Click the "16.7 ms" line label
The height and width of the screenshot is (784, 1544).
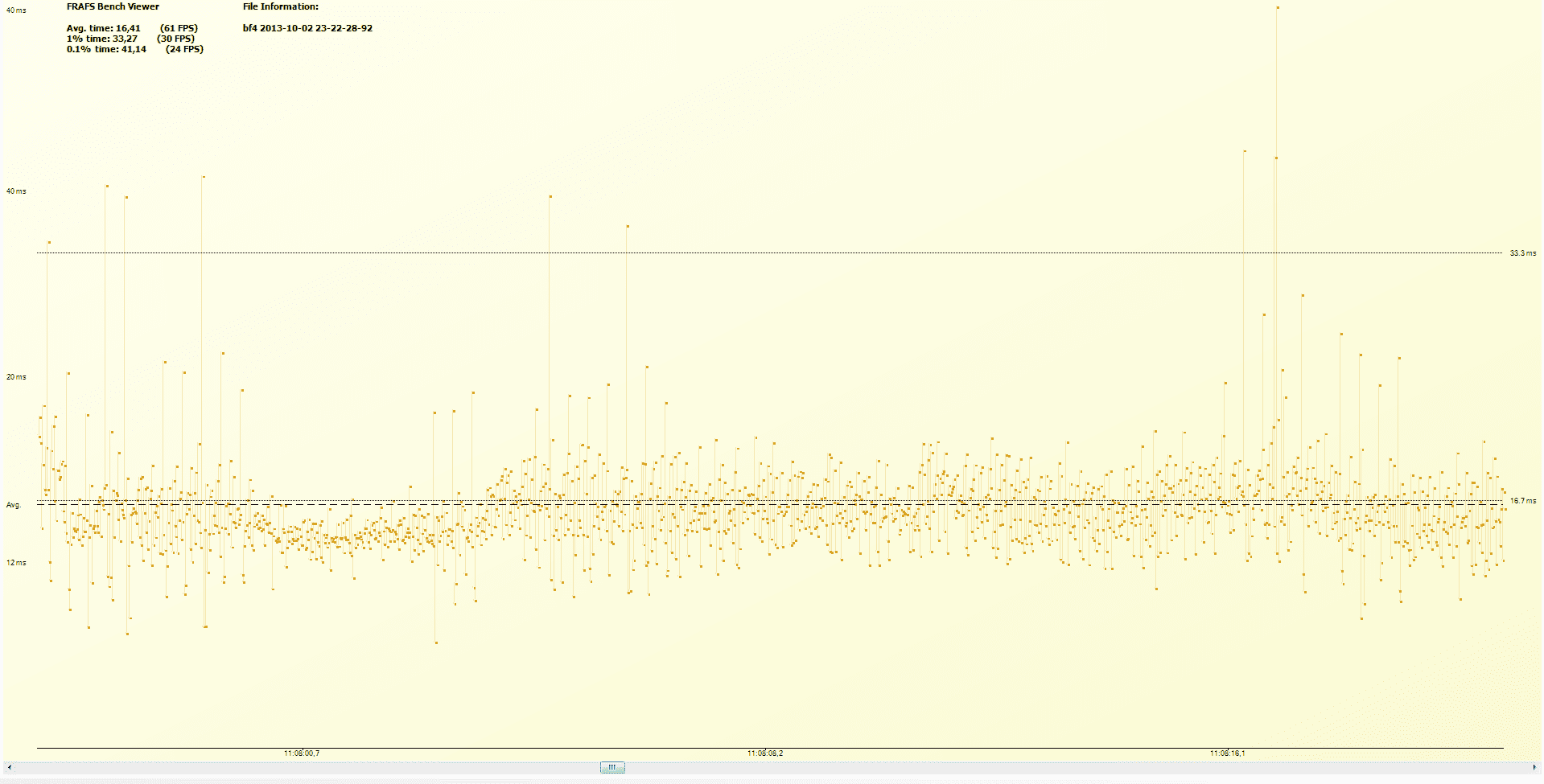click(1522, 501)
